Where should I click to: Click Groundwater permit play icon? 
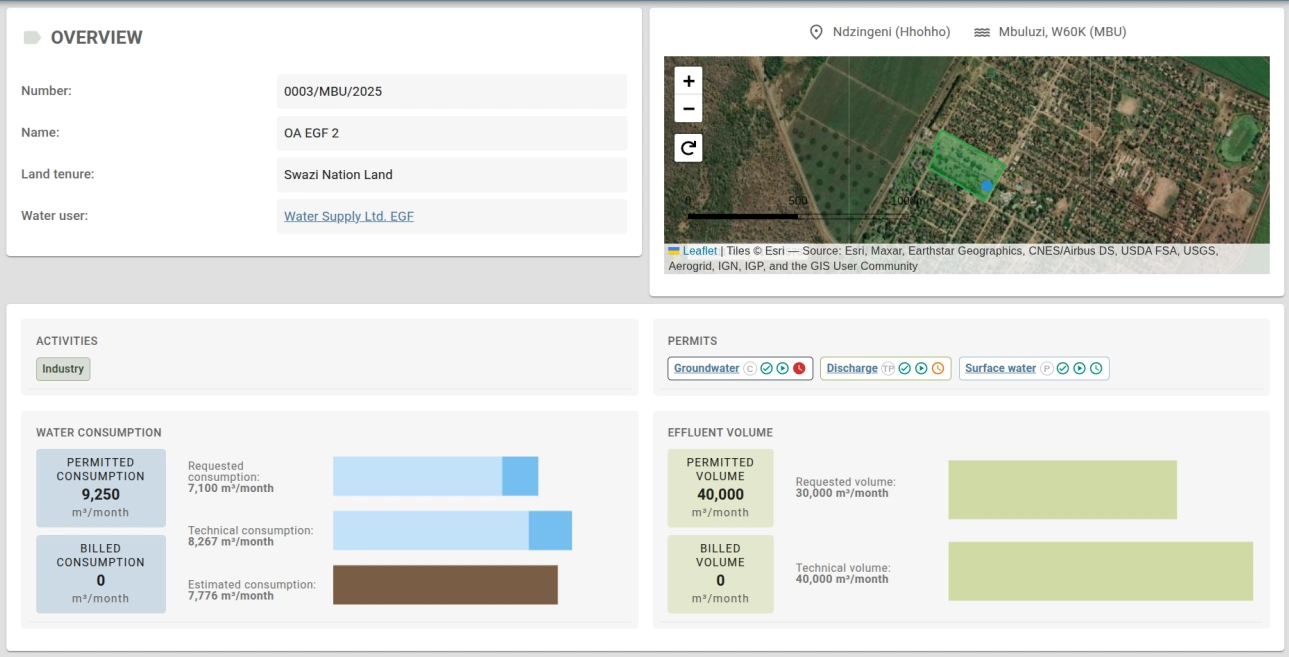point(782,369)
